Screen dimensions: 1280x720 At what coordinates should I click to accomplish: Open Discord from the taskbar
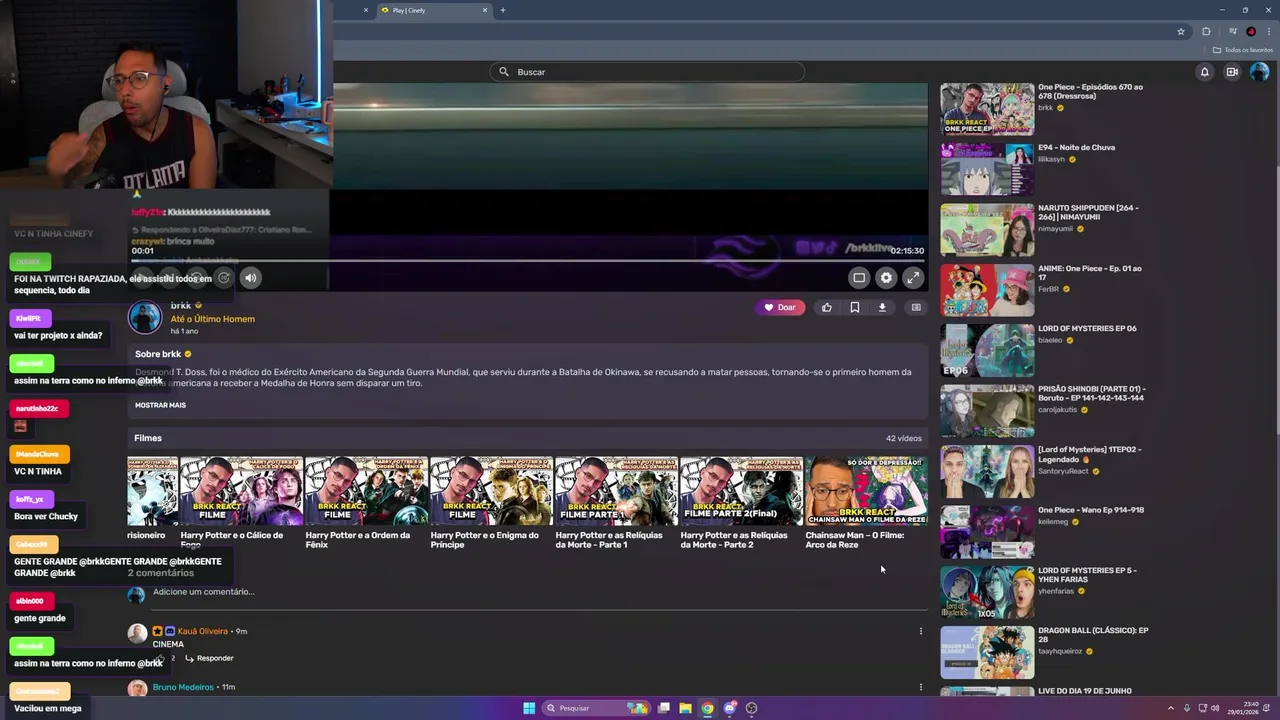[730, 708]
